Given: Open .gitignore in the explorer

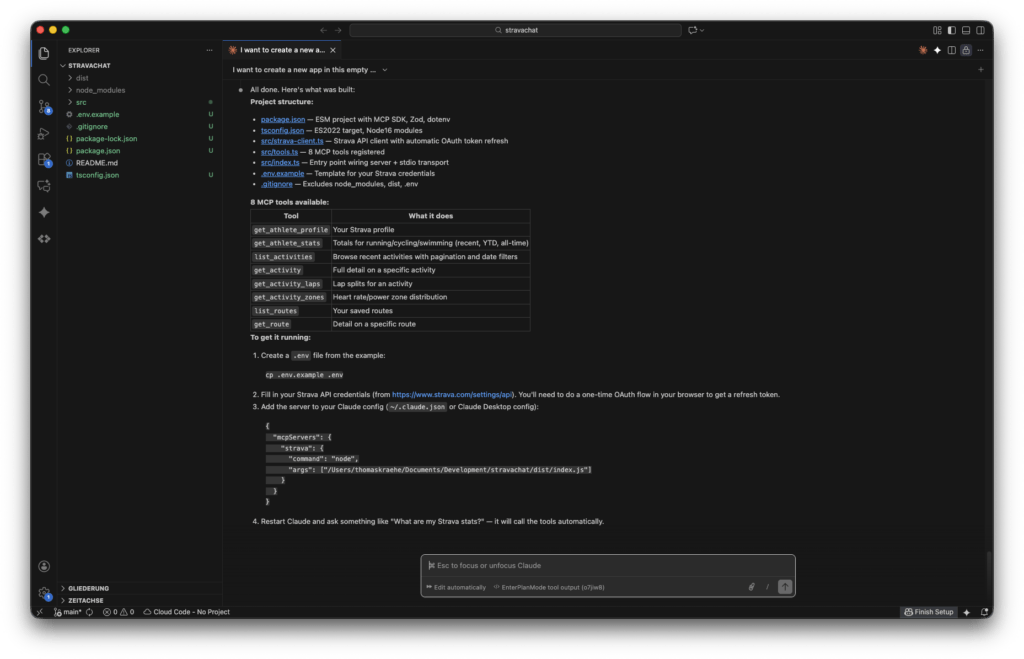Looking at the screenshot, I should tap(91, 127).
